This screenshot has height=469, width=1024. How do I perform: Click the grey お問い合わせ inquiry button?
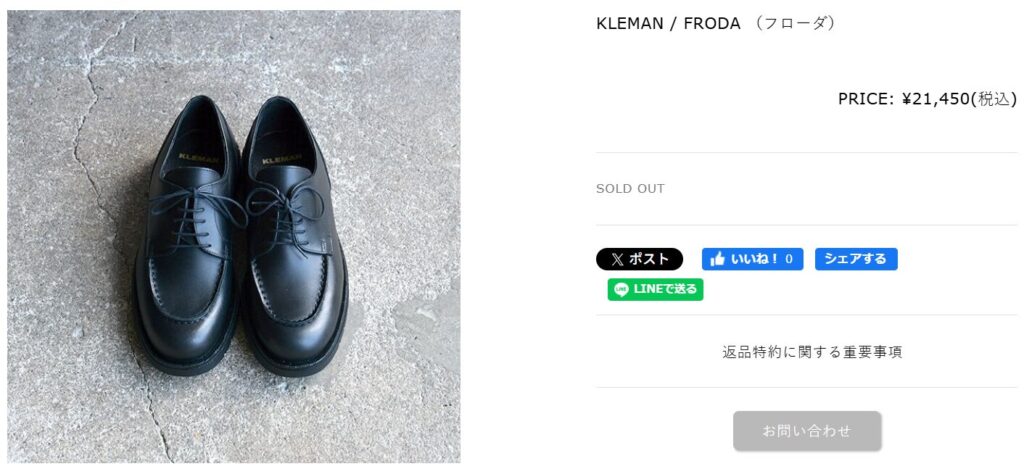[807, 431]
